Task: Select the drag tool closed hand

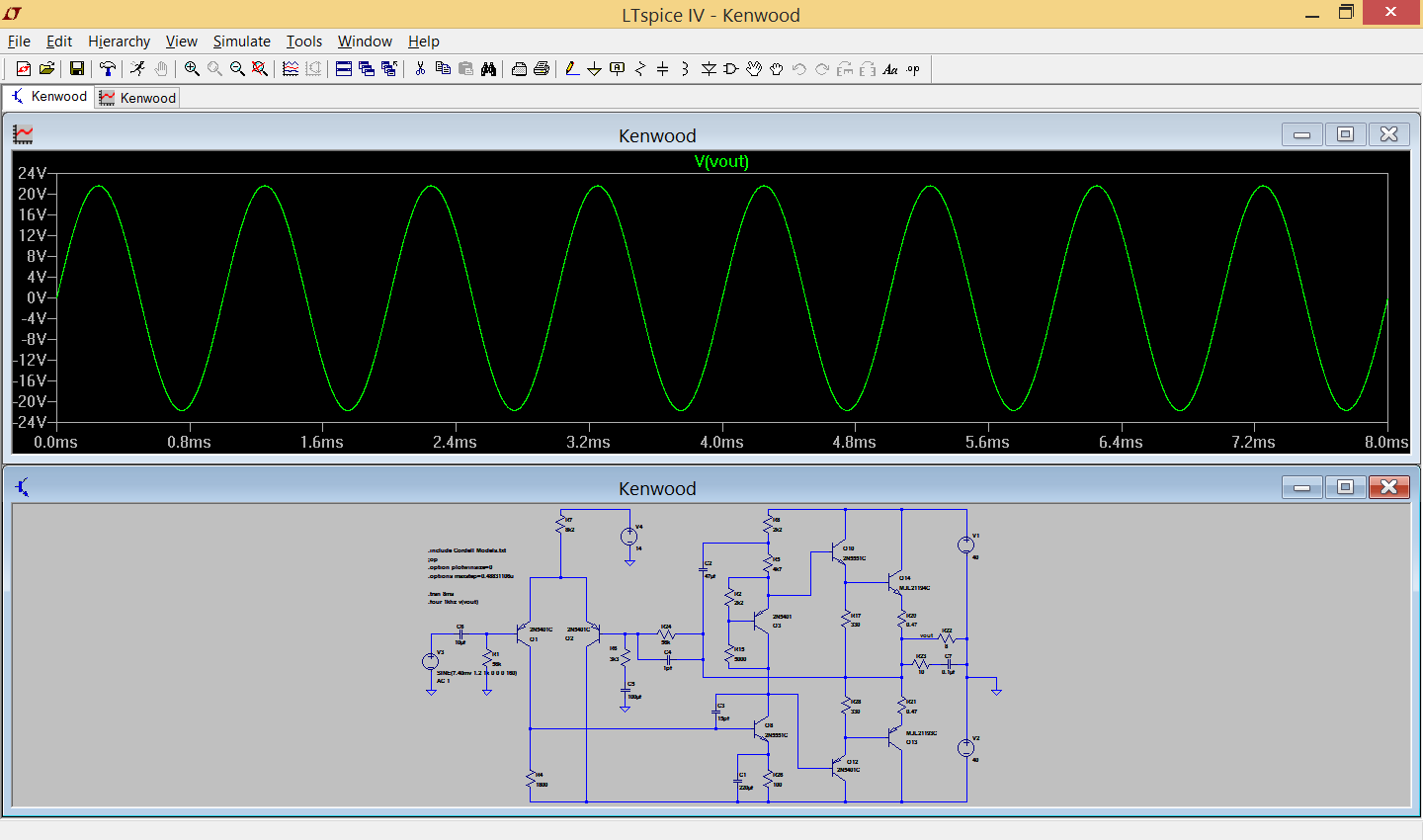Action: tap(777, 69)
